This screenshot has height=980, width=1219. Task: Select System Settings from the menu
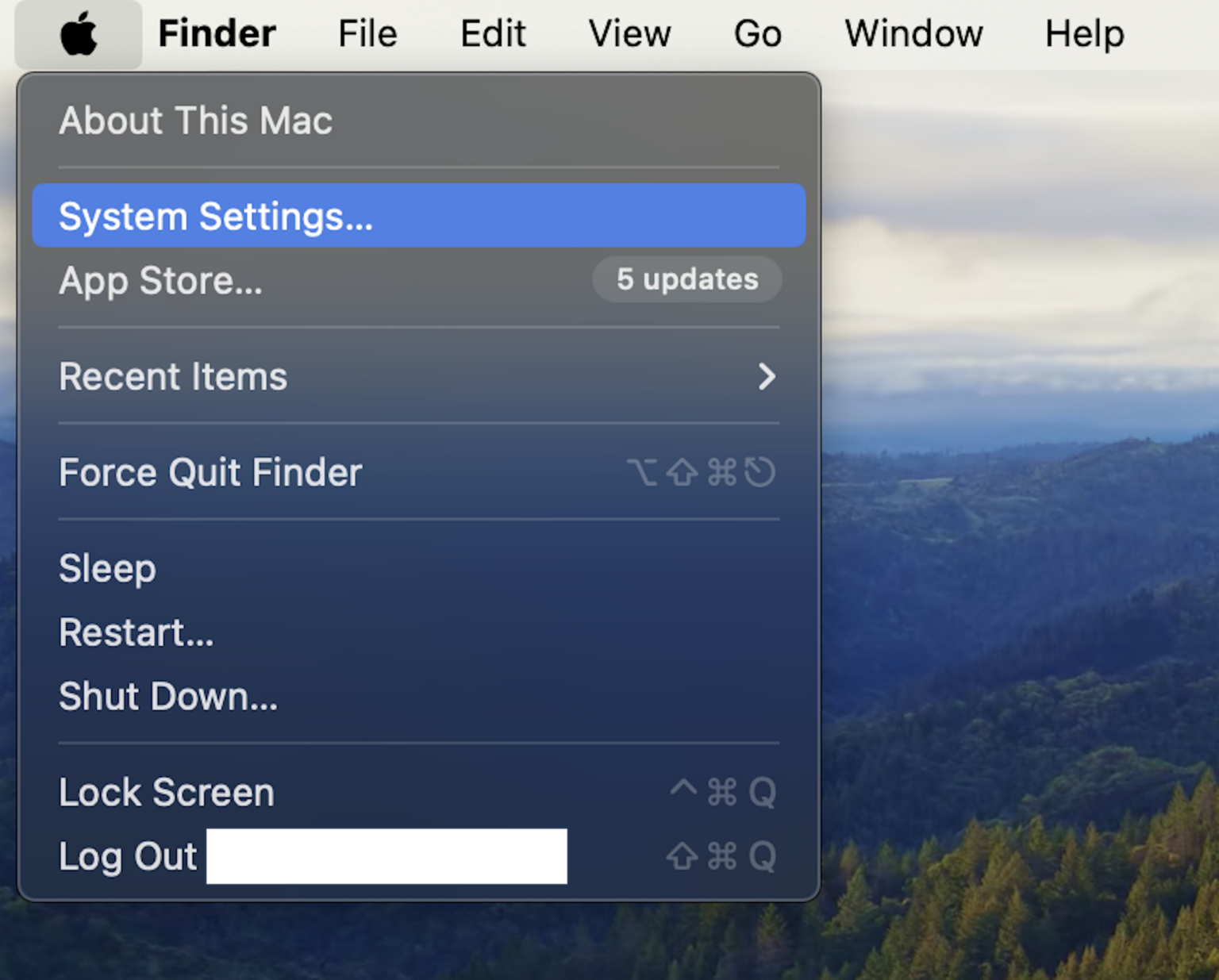click(214, 215)
